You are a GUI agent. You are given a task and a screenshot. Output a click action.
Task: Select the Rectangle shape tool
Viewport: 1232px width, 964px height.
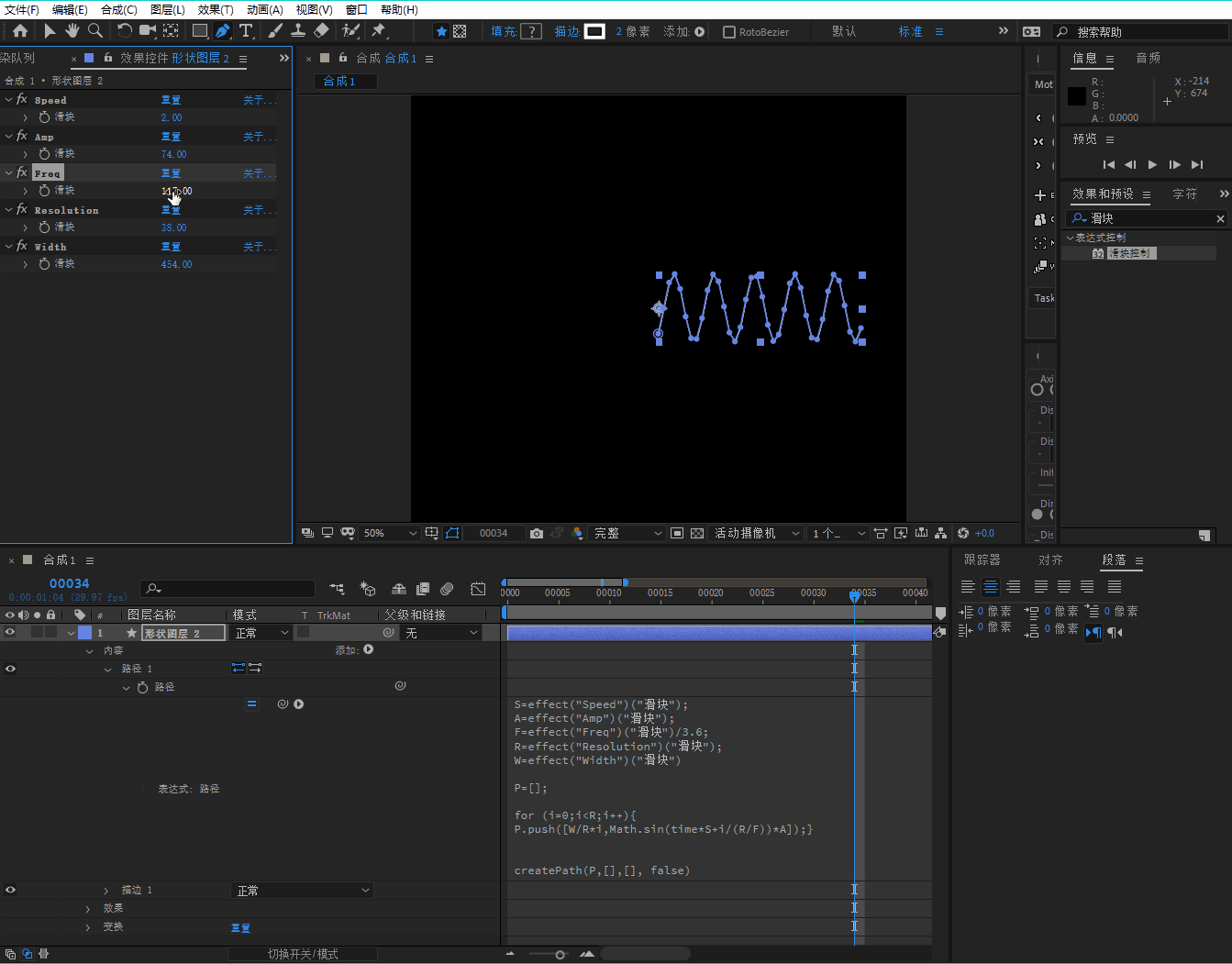click(x=199, y=31)
